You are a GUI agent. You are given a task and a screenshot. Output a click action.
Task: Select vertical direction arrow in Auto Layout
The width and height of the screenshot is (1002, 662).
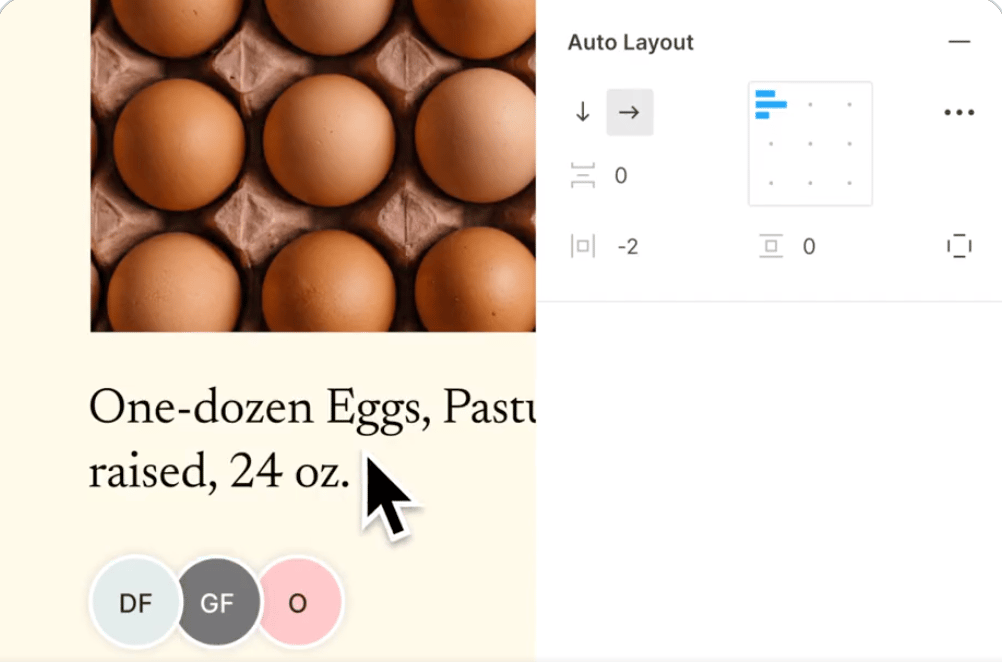click(x=582, y=112)
